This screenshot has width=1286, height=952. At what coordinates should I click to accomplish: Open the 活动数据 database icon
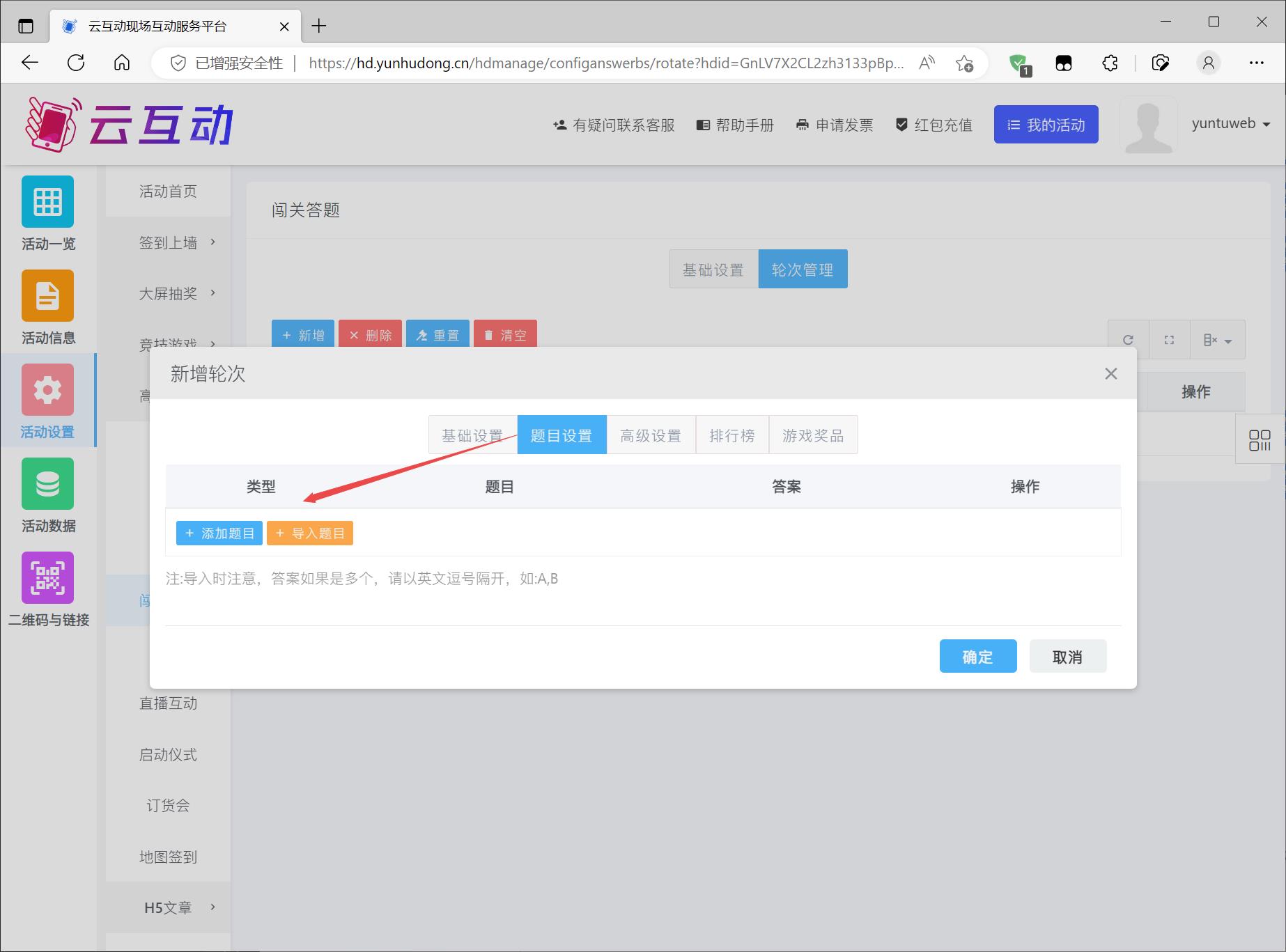point(47,484)
